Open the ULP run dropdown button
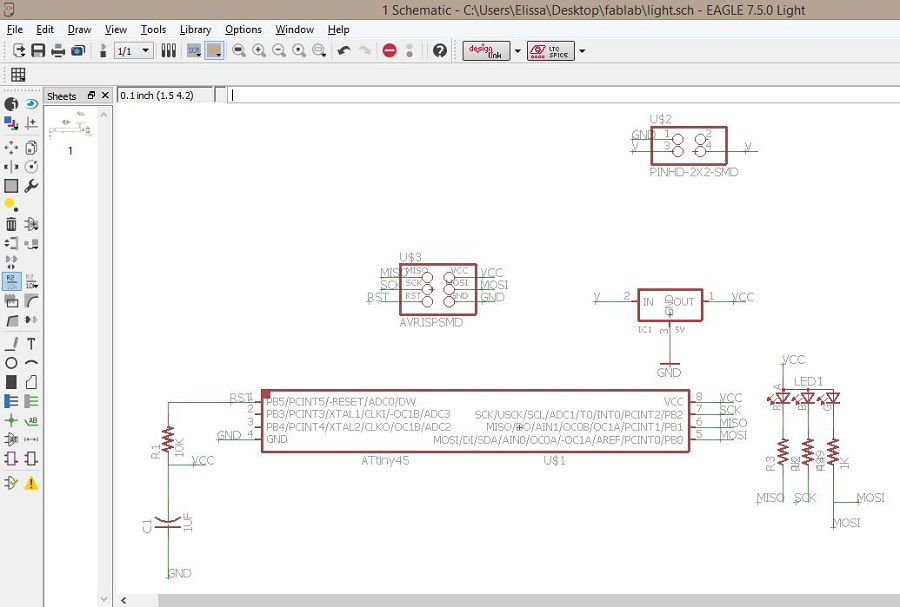This screenshot has height=607, width=900. pos(214,50)
